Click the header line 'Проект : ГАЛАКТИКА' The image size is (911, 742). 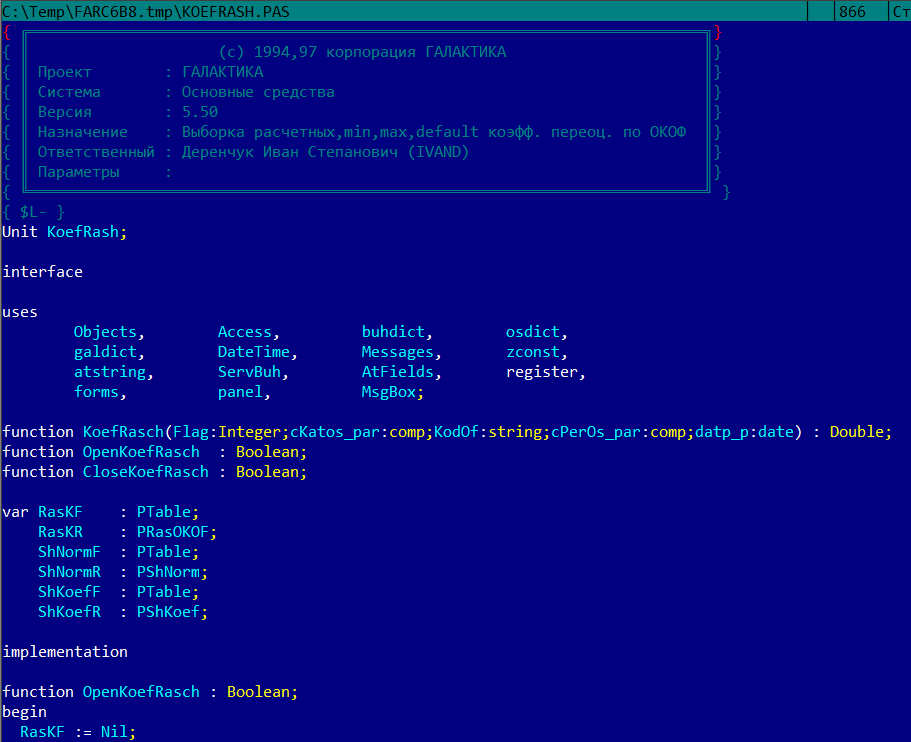tap(150, 72)
